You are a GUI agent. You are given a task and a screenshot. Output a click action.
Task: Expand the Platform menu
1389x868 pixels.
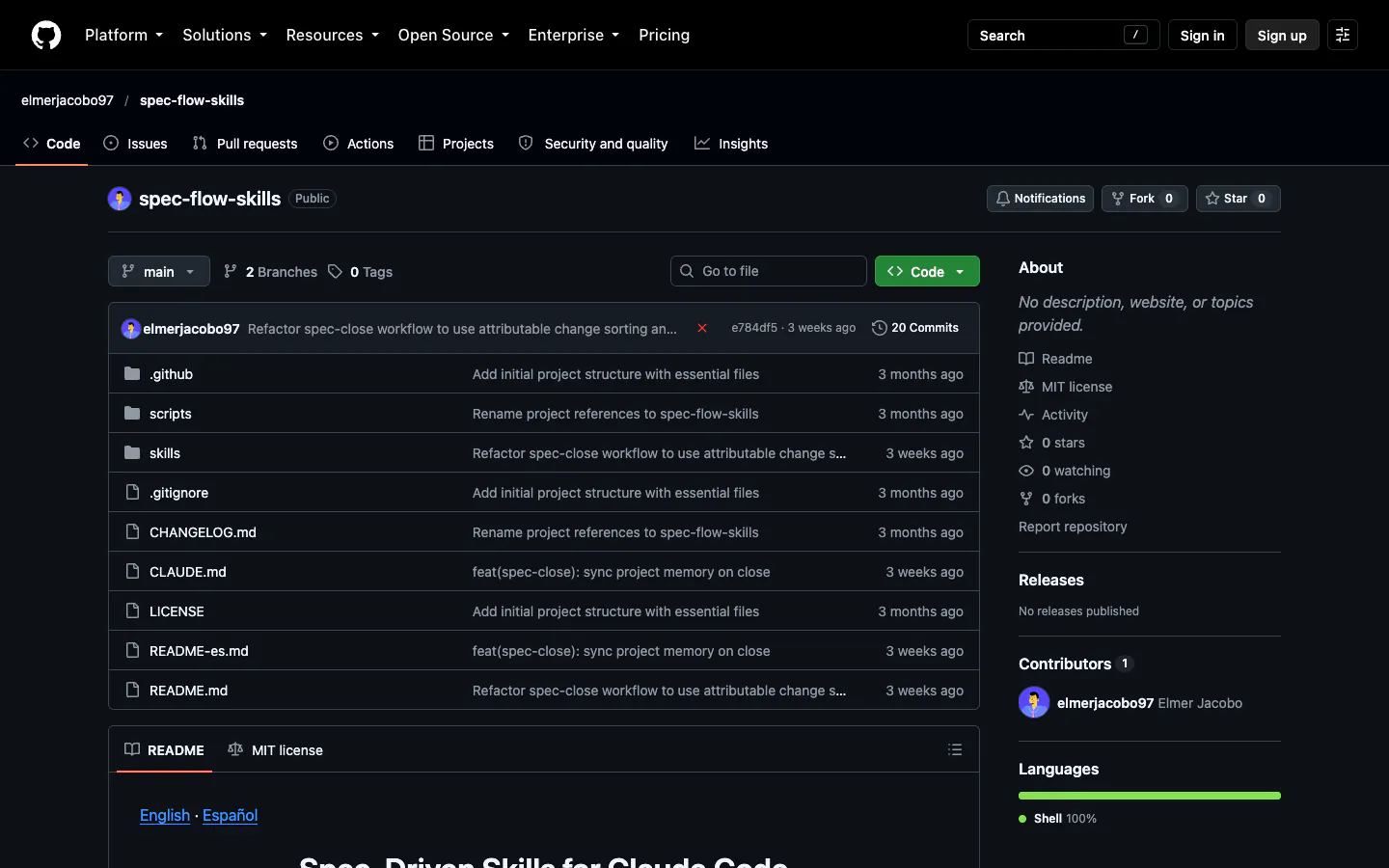(123, 35)
